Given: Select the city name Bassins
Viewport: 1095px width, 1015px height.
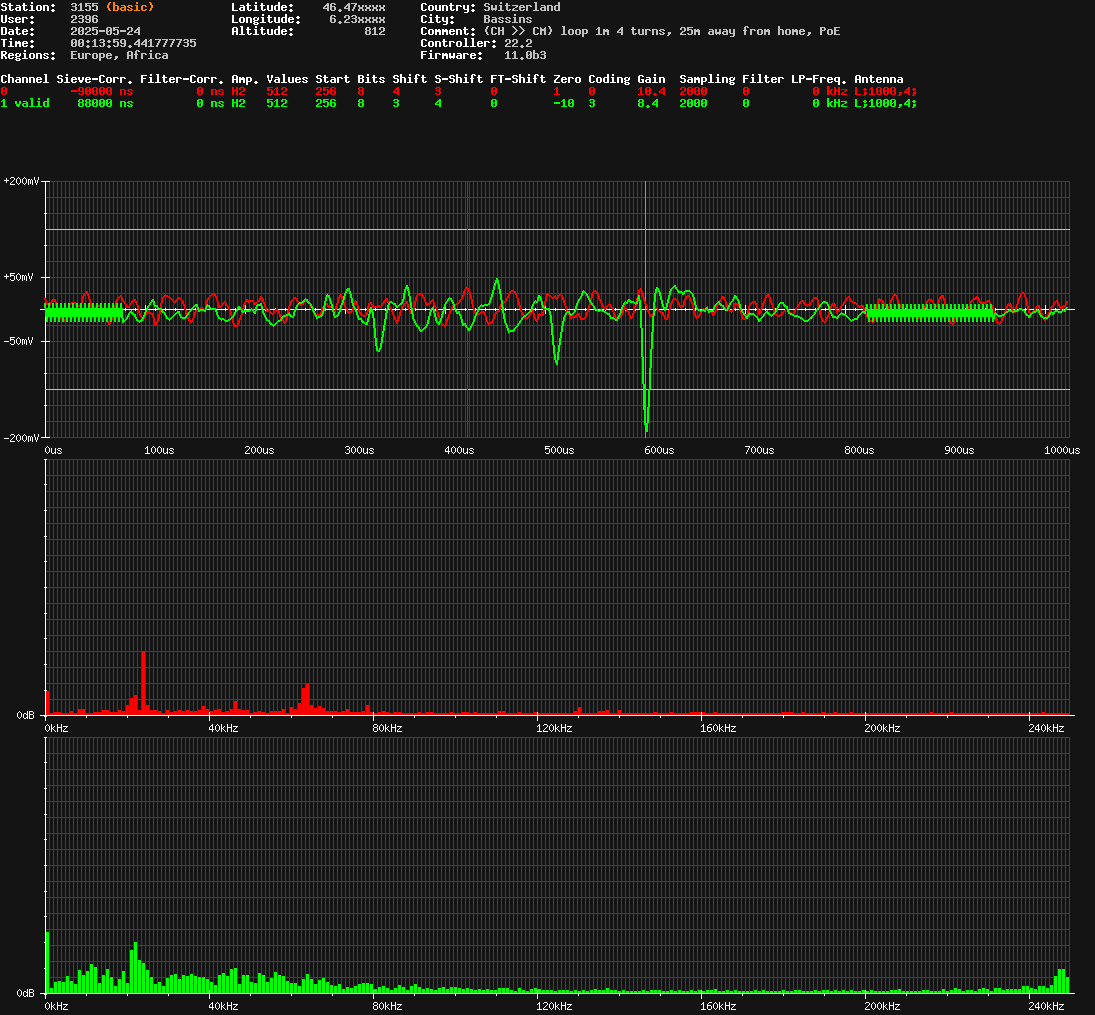Looking at the screenshot, I should [508, 19].
